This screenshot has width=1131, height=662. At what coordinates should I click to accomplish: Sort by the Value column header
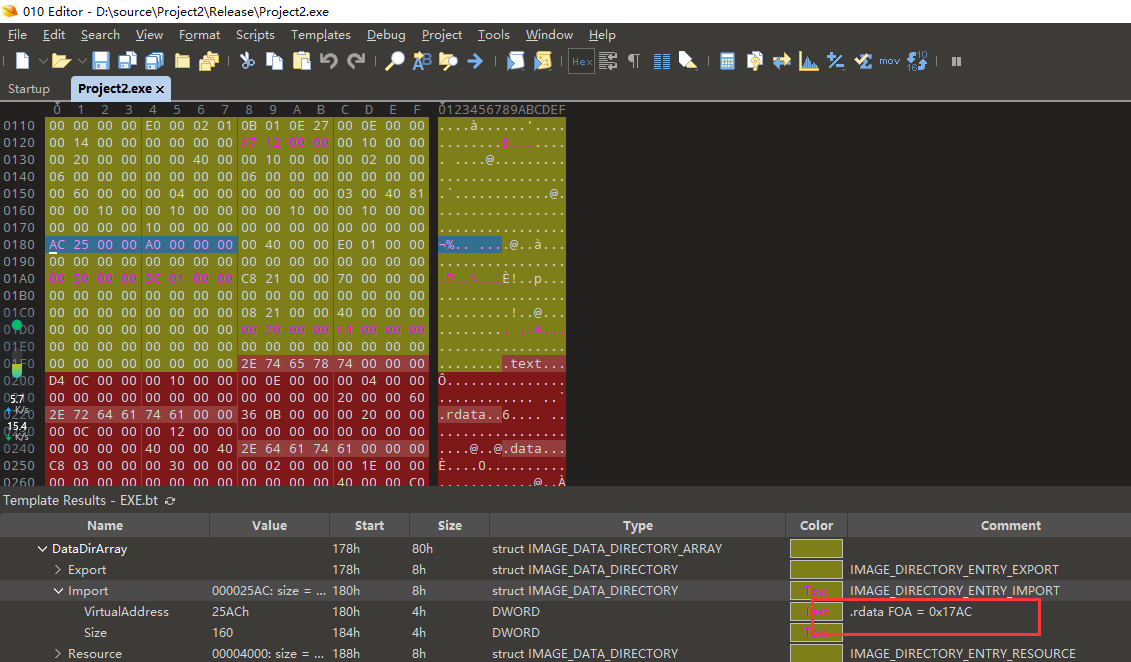269,526
